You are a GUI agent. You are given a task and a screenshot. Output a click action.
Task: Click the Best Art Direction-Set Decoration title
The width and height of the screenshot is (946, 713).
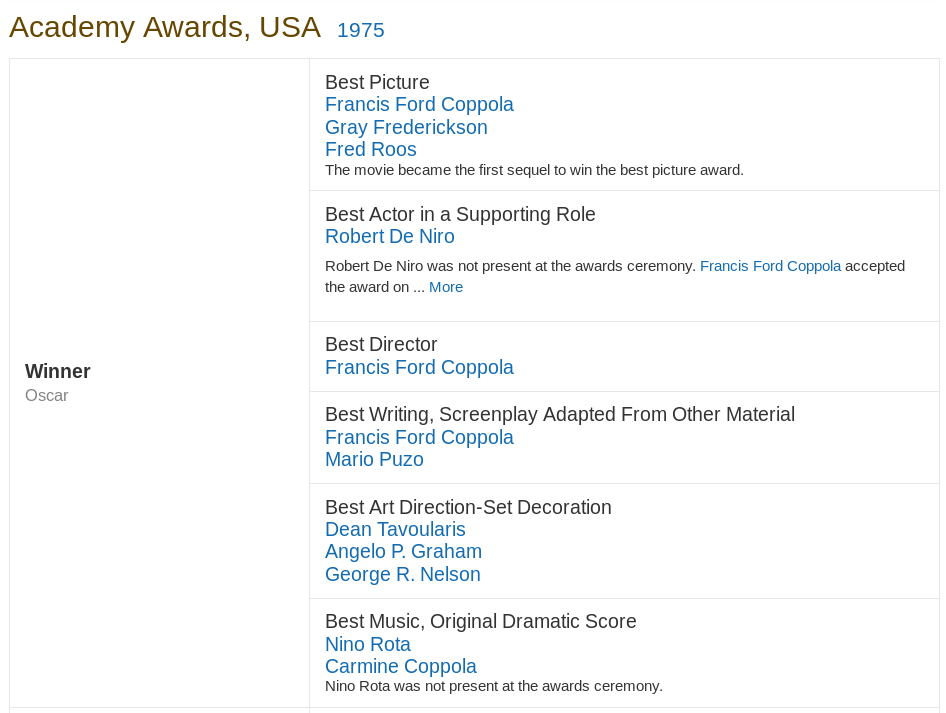pos(468,507)
